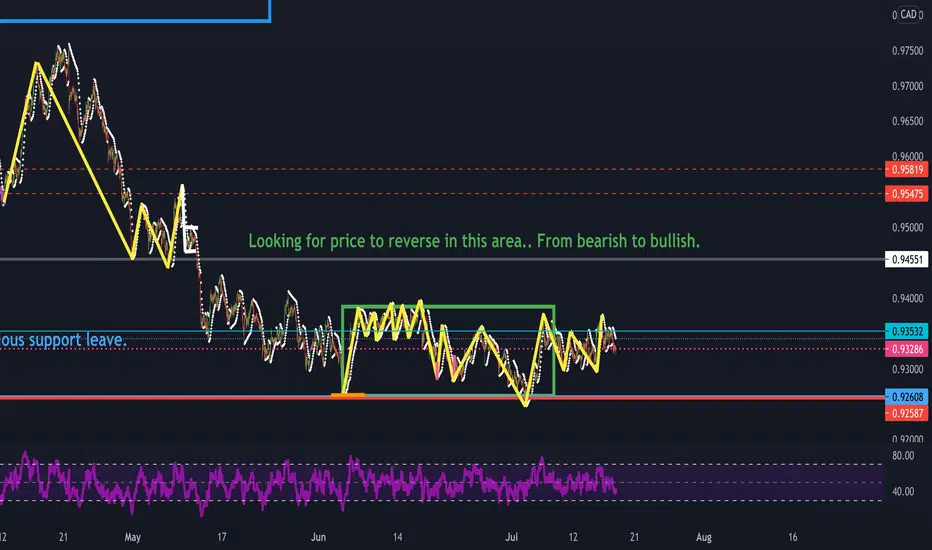Click the 40.00 level on the oscillator scale

pos(903,492)
